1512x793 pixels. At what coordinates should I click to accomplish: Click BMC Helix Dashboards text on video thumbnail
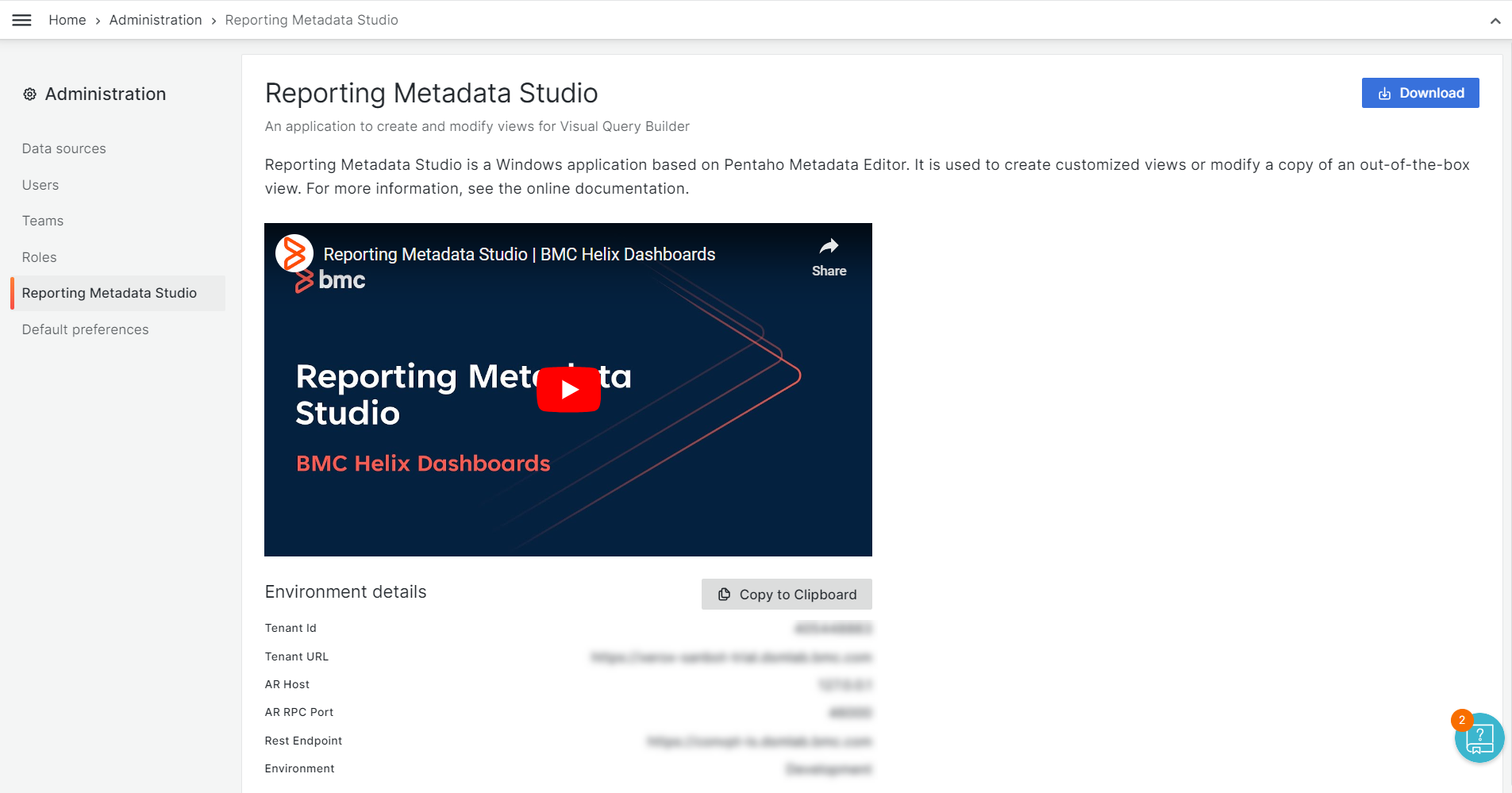point(423,464)
